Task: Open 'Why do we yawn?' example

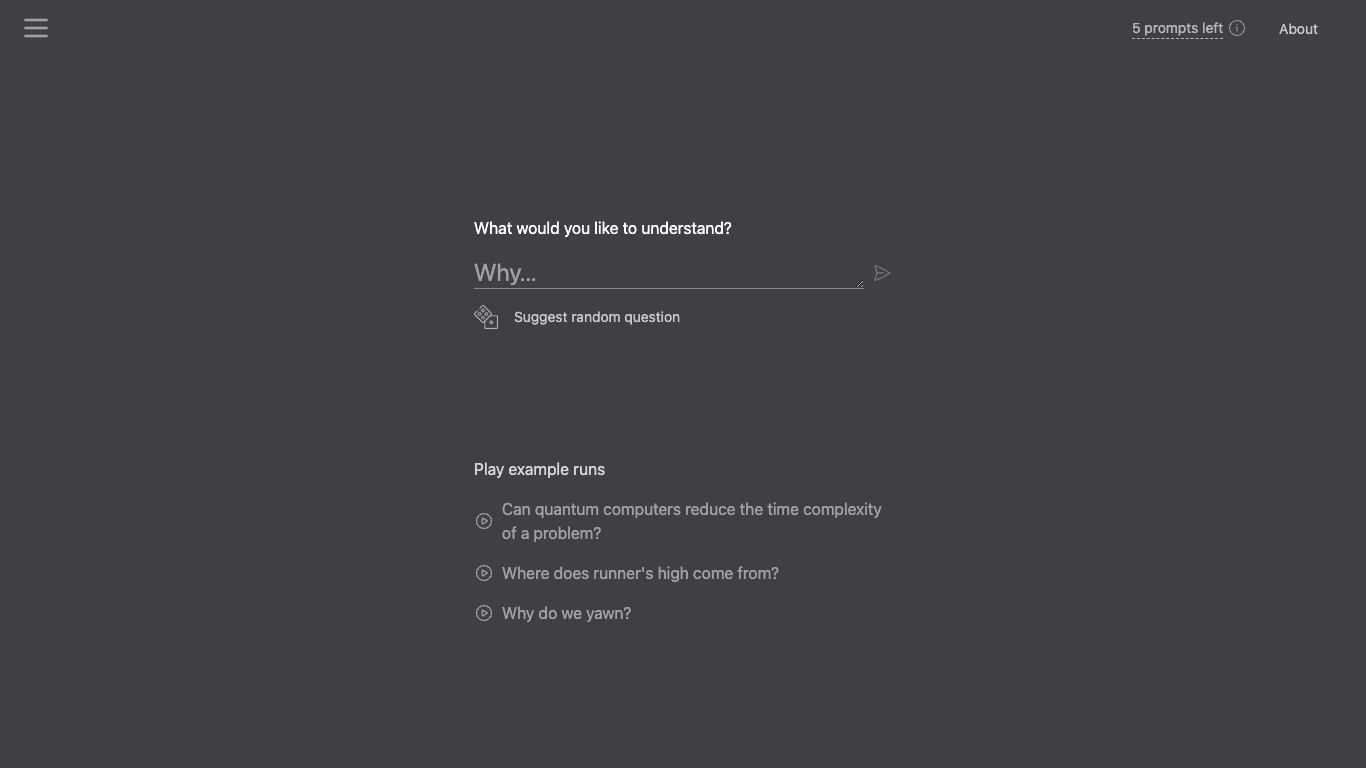Action: [566, 613]
